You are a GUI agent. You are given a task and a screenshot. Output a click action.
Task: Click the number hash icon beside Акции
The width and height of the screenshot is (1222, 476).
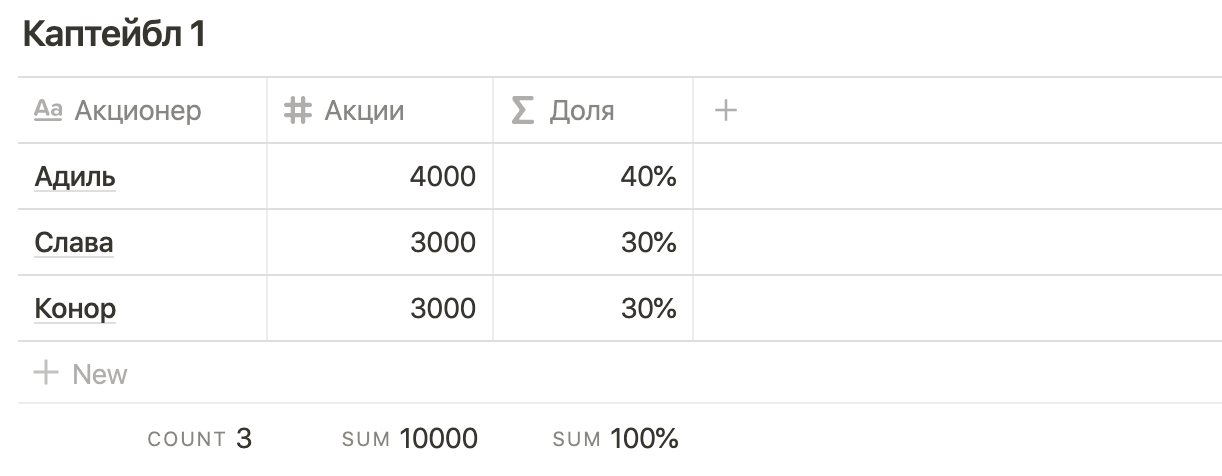297,110
